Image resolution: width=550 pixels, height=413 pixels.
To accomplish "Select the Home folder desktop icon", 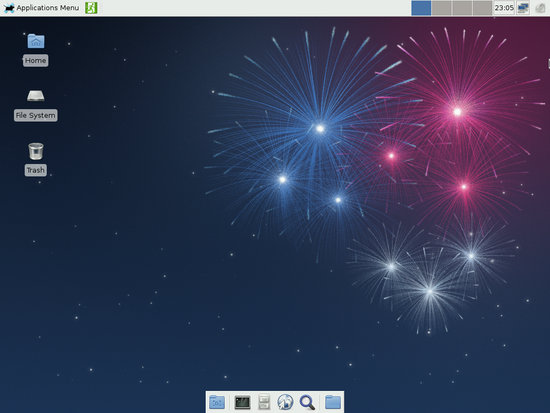I will click(36, 41).
